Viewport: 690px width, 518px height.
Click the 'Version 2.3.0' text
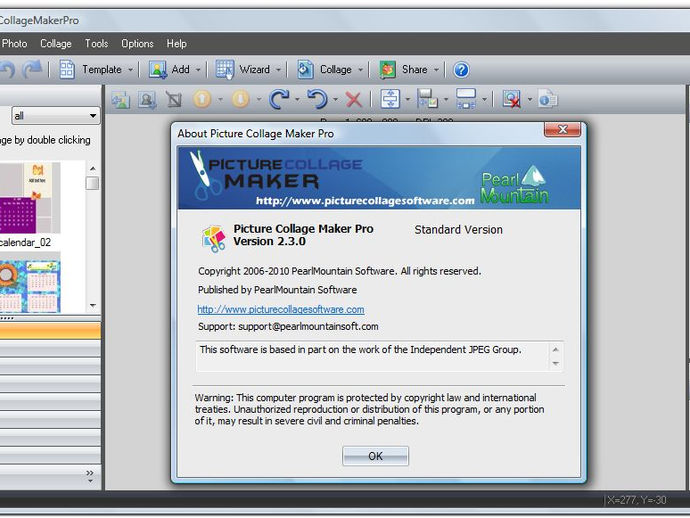269,242
